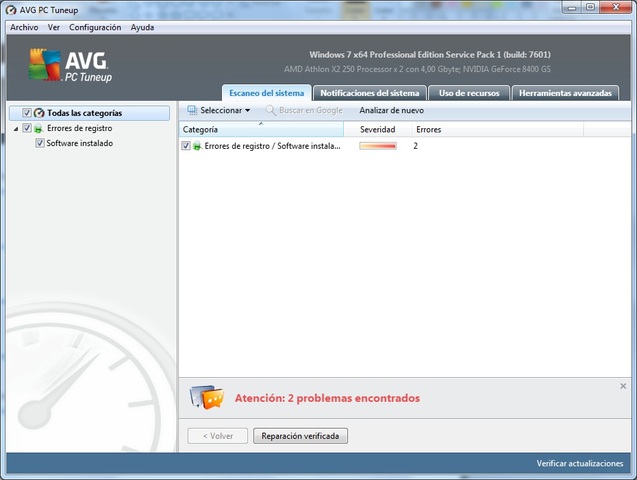Image resolution: width=637 pixels, height=480 pixels.
Task: Open the Seleccionar dropdown
Action: click(219, 110)
